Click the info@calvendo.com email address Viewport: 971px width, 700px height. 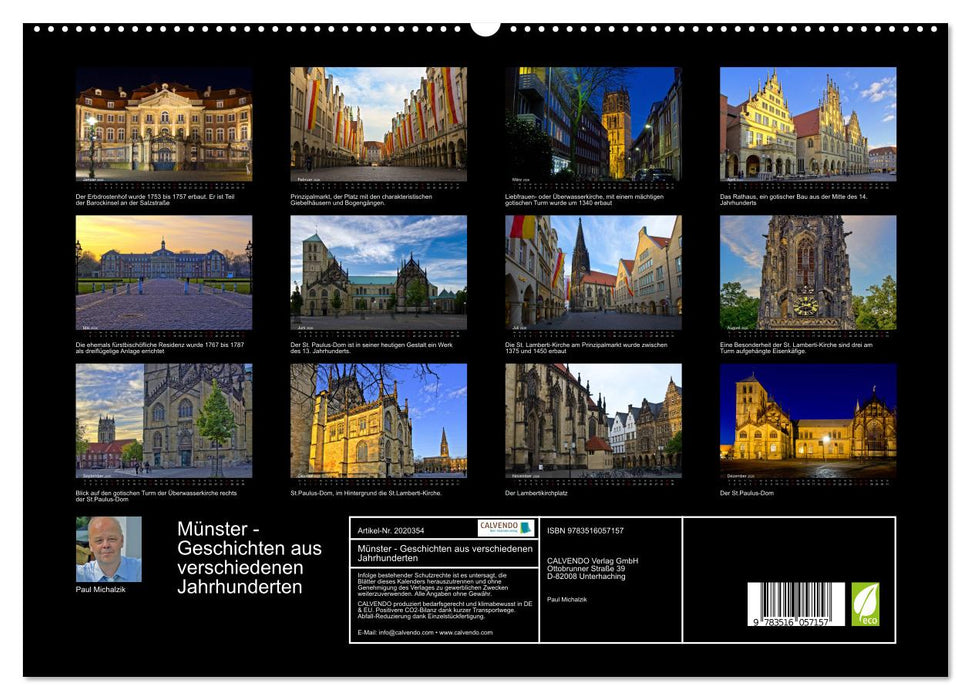click(402, 633)
